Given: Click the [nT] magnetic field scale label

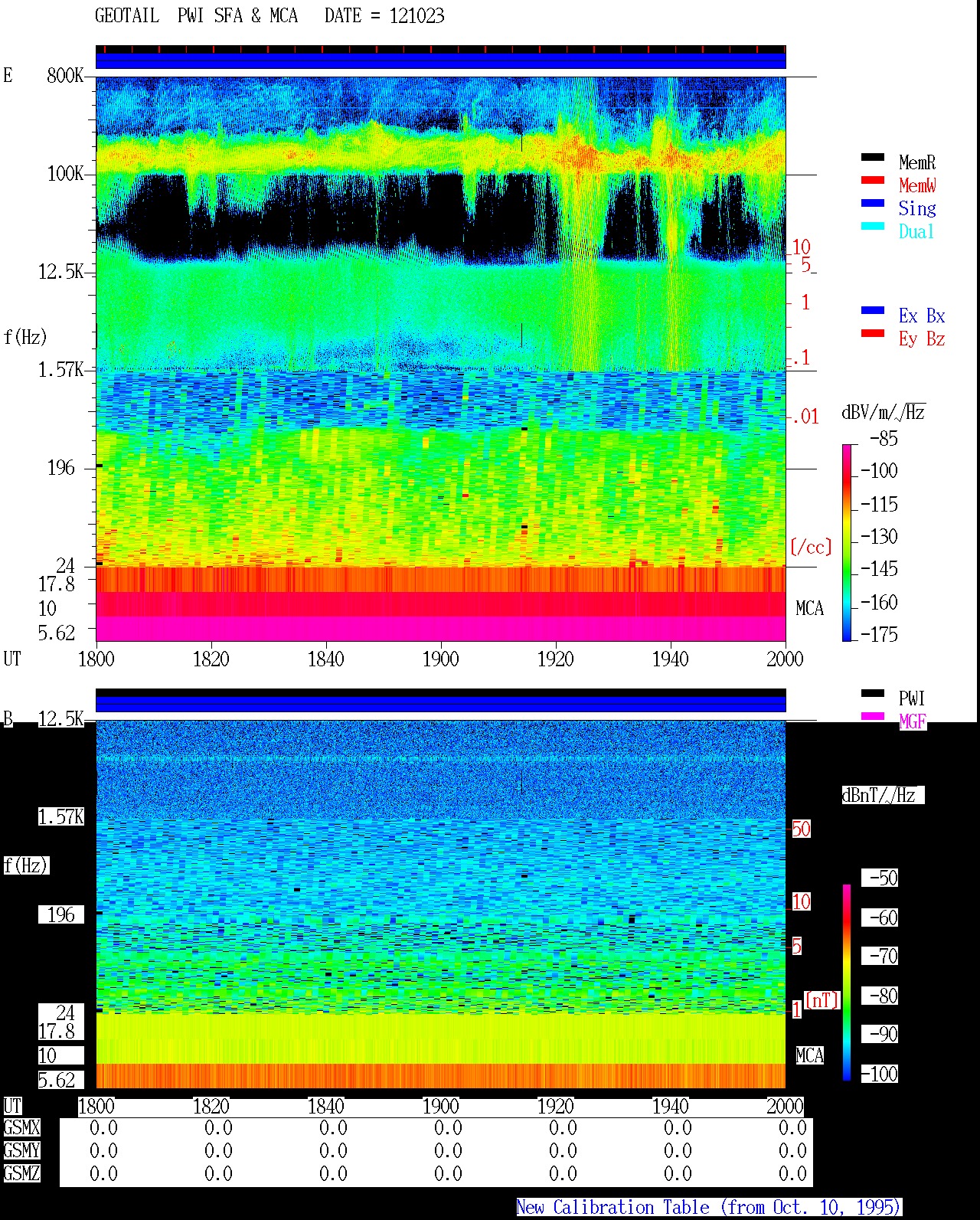Looking at the screenshot, I should (x=822, y=1000).
